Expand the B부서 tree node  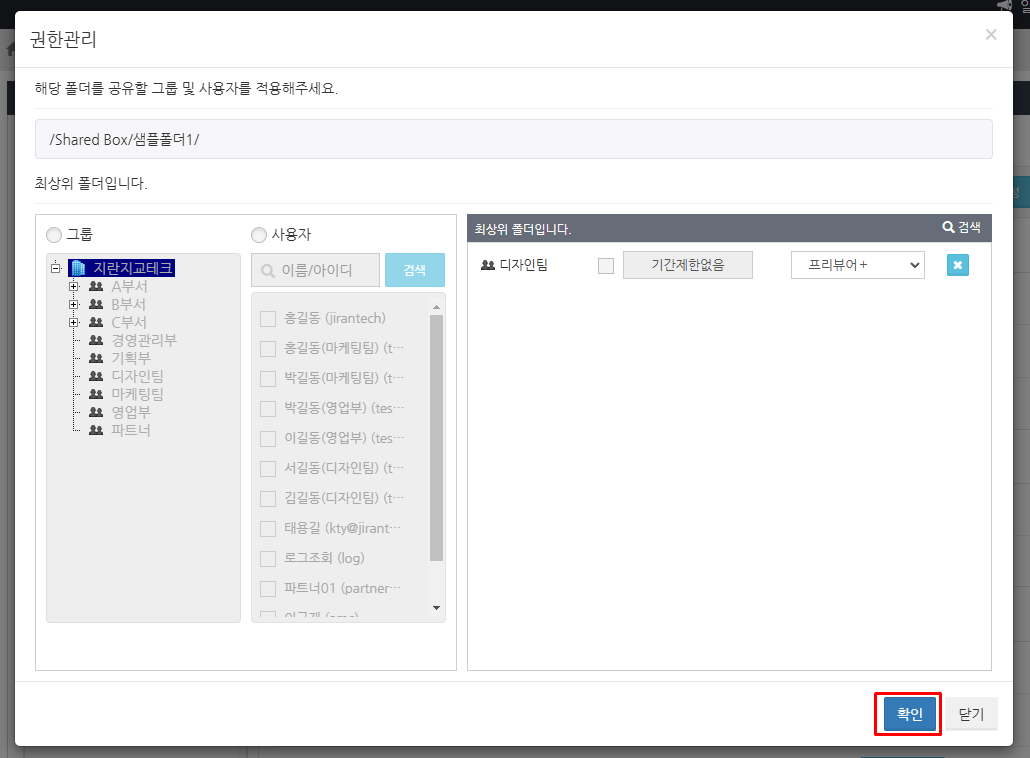tap(74, 304)
